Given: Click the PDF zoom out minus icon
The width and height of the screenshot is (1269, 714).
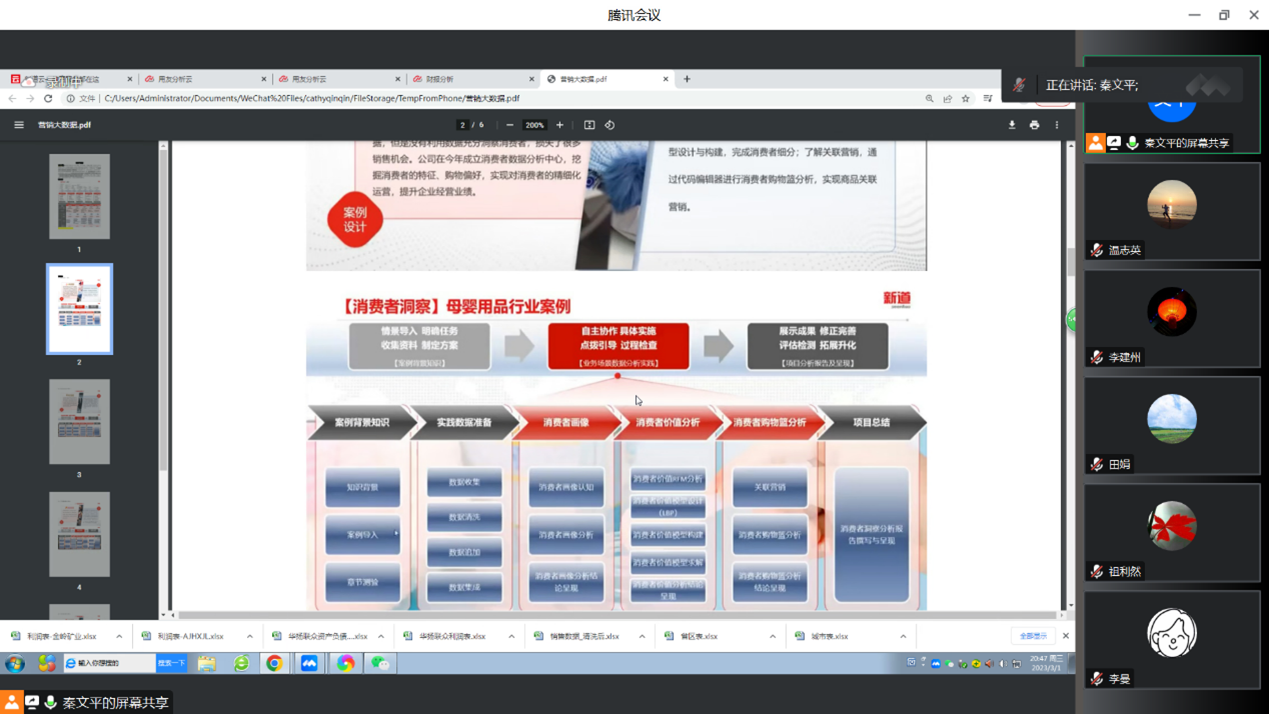Looking at the screenshot, I should pos(510,125).
